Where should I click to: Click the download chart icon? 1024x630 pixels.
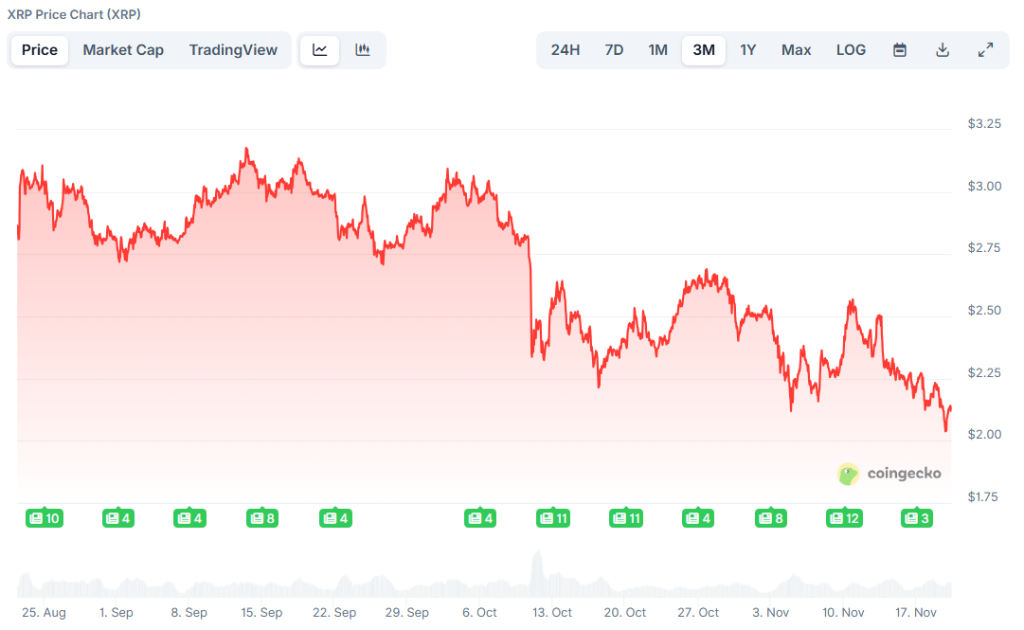pyautogui.click(x=942, y=49)
